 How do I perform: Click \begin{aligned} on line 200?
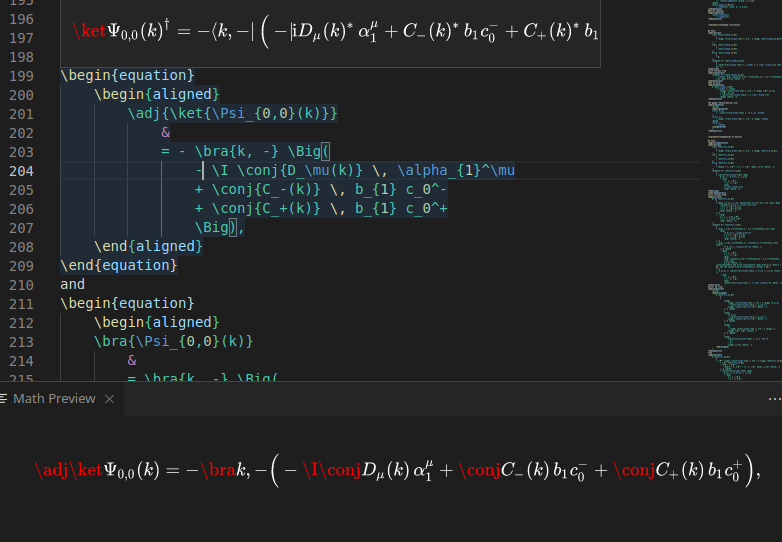pyautogui.click(x=157, y=94)
